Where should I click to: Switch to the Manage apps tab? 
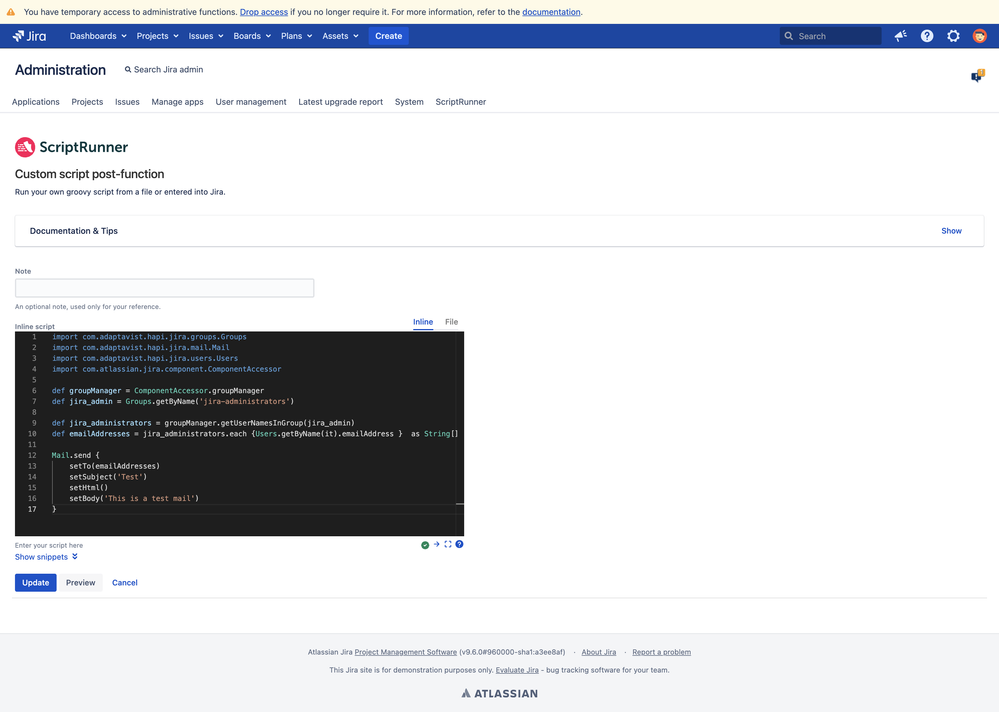[x=177, y=102]
